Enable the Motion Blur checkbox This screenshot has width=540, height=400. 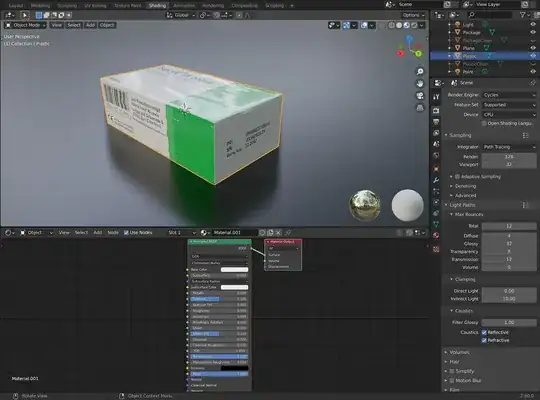(x=452, y=381)
